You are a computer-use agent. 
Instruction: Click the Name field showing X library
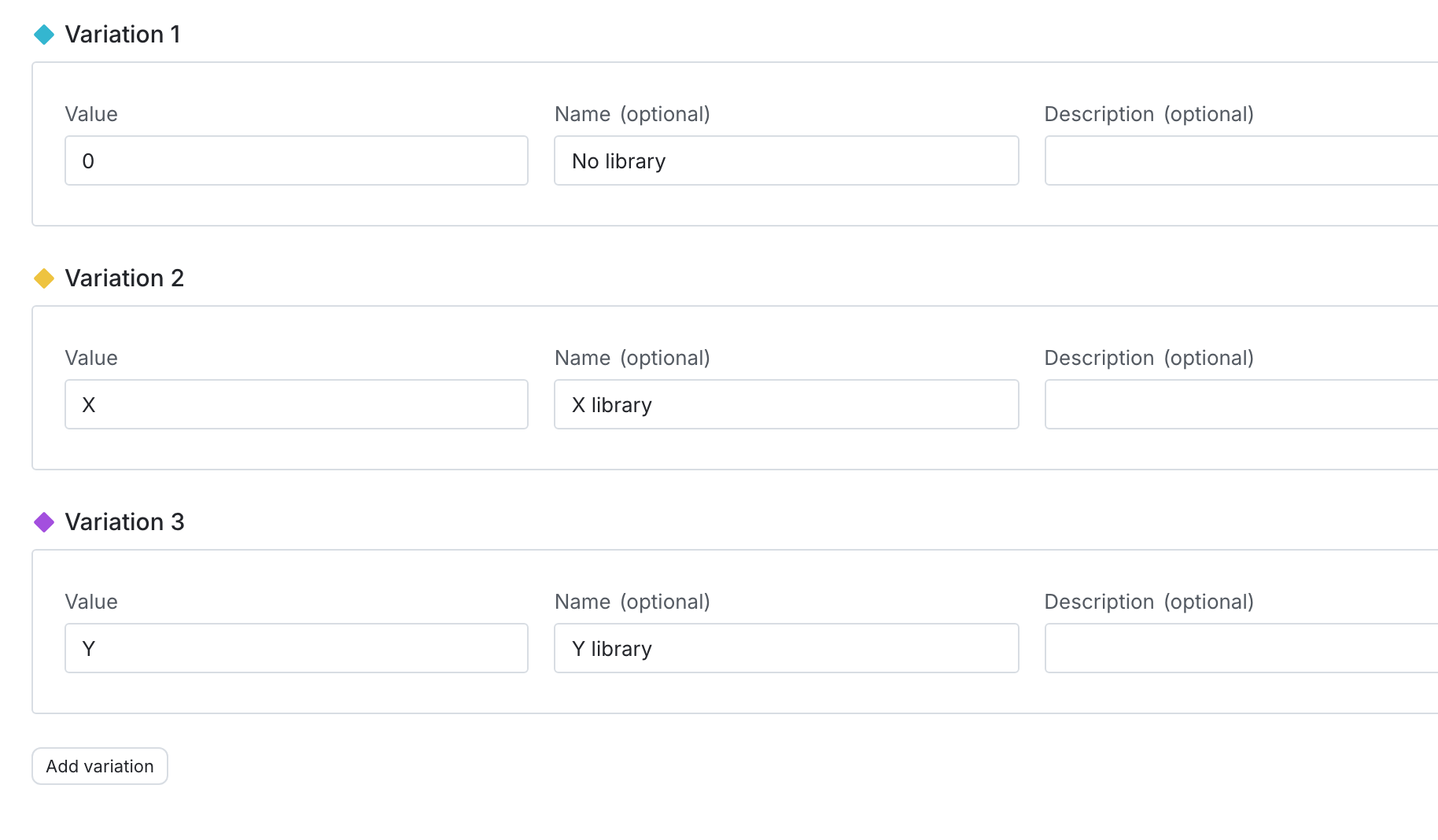[786, 404]
